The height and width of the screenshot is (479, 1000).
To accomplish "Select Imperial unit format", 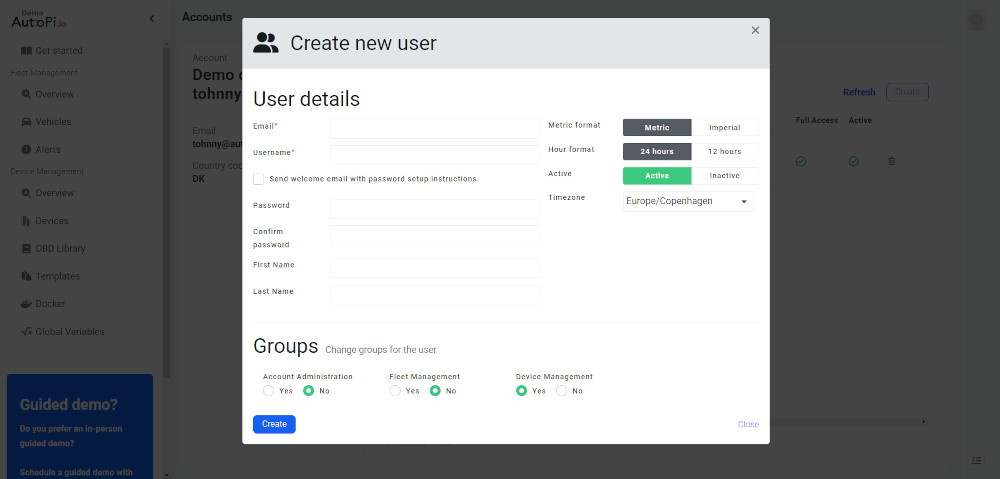I will click(x=725, y=128).
